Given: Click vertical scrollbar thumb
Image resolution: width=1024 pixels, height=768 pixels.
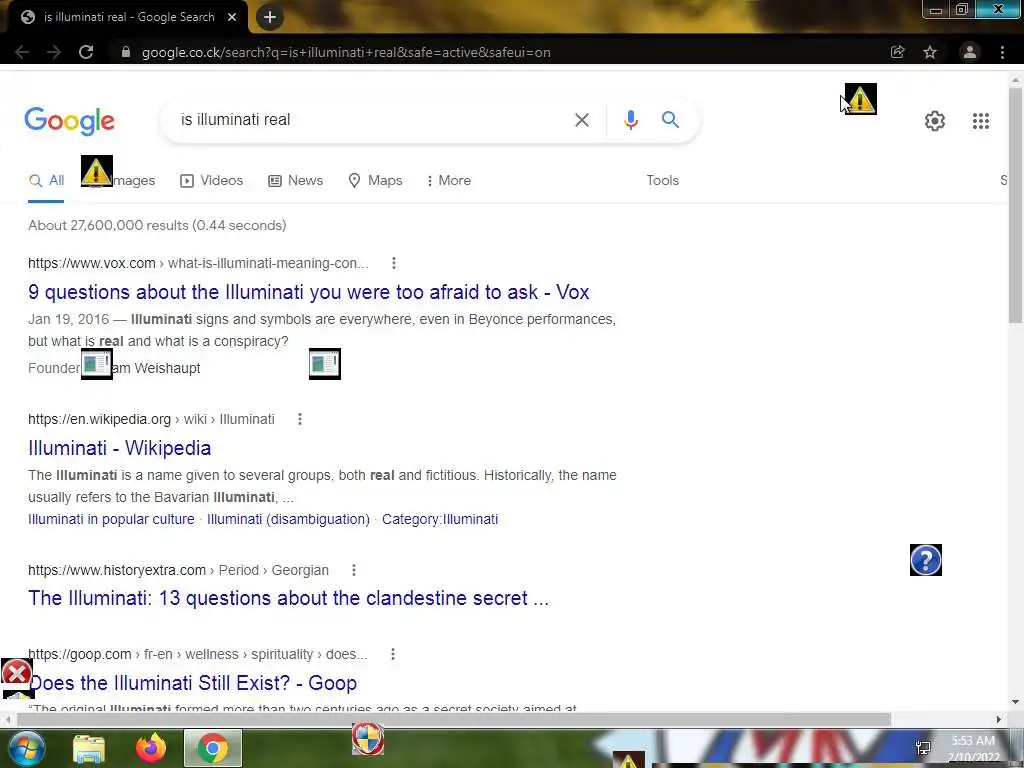Looking at the screenshot, I should pos(1015,205).
